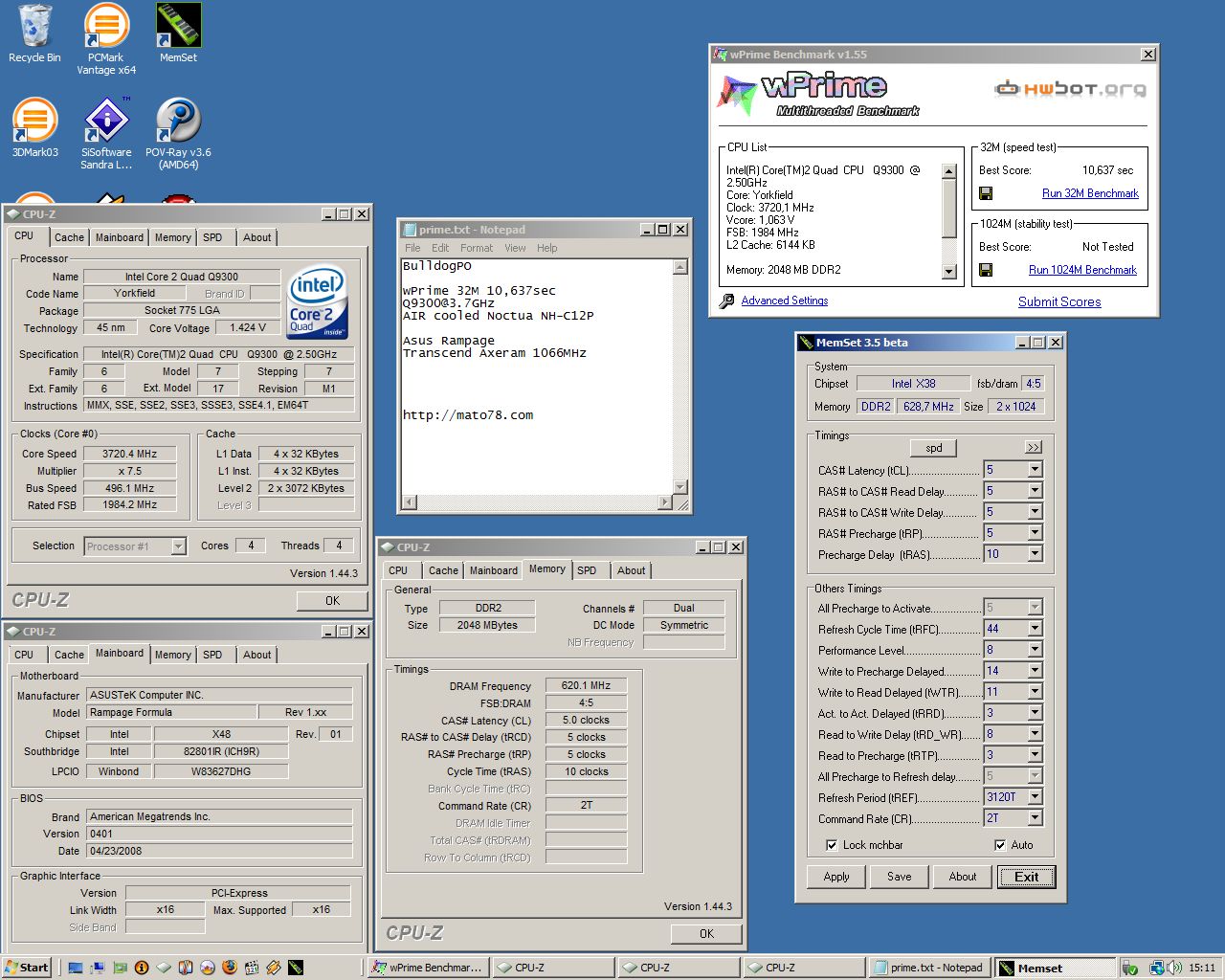Toggle the Lock mchbar checkbox
Image resolution: width=1225 pixels, height=980 pixels.
(x=831, y=845)
